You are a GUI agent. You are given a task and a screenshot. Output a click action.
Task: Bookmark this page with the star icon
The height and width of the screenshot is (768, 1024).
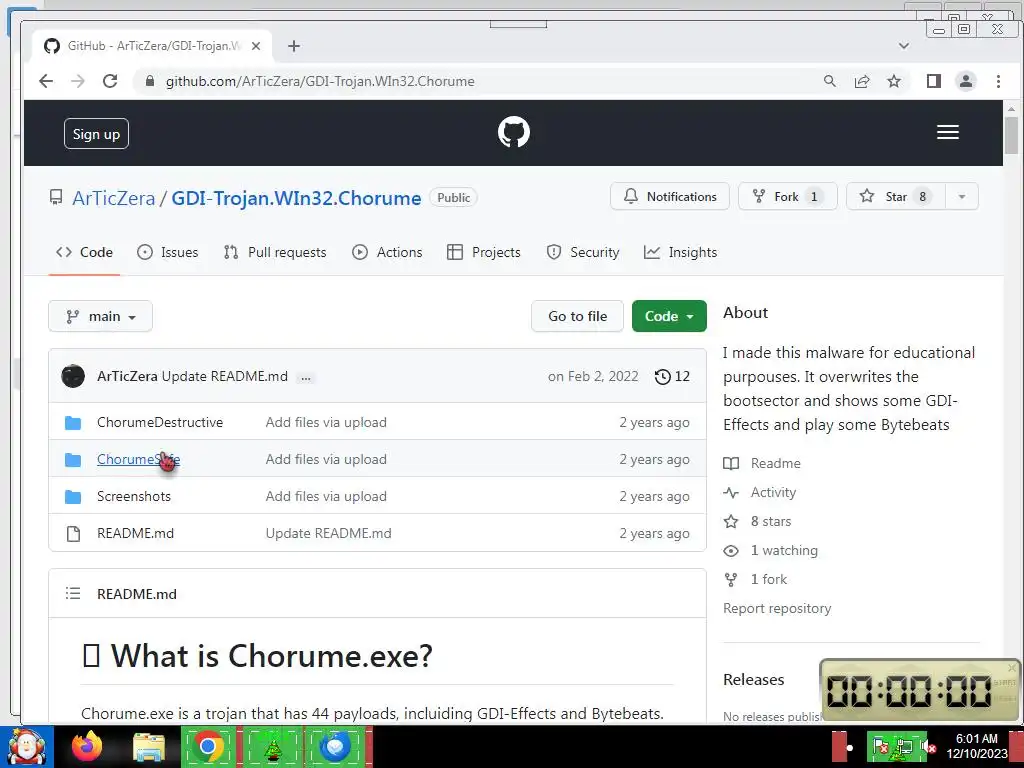894,81
